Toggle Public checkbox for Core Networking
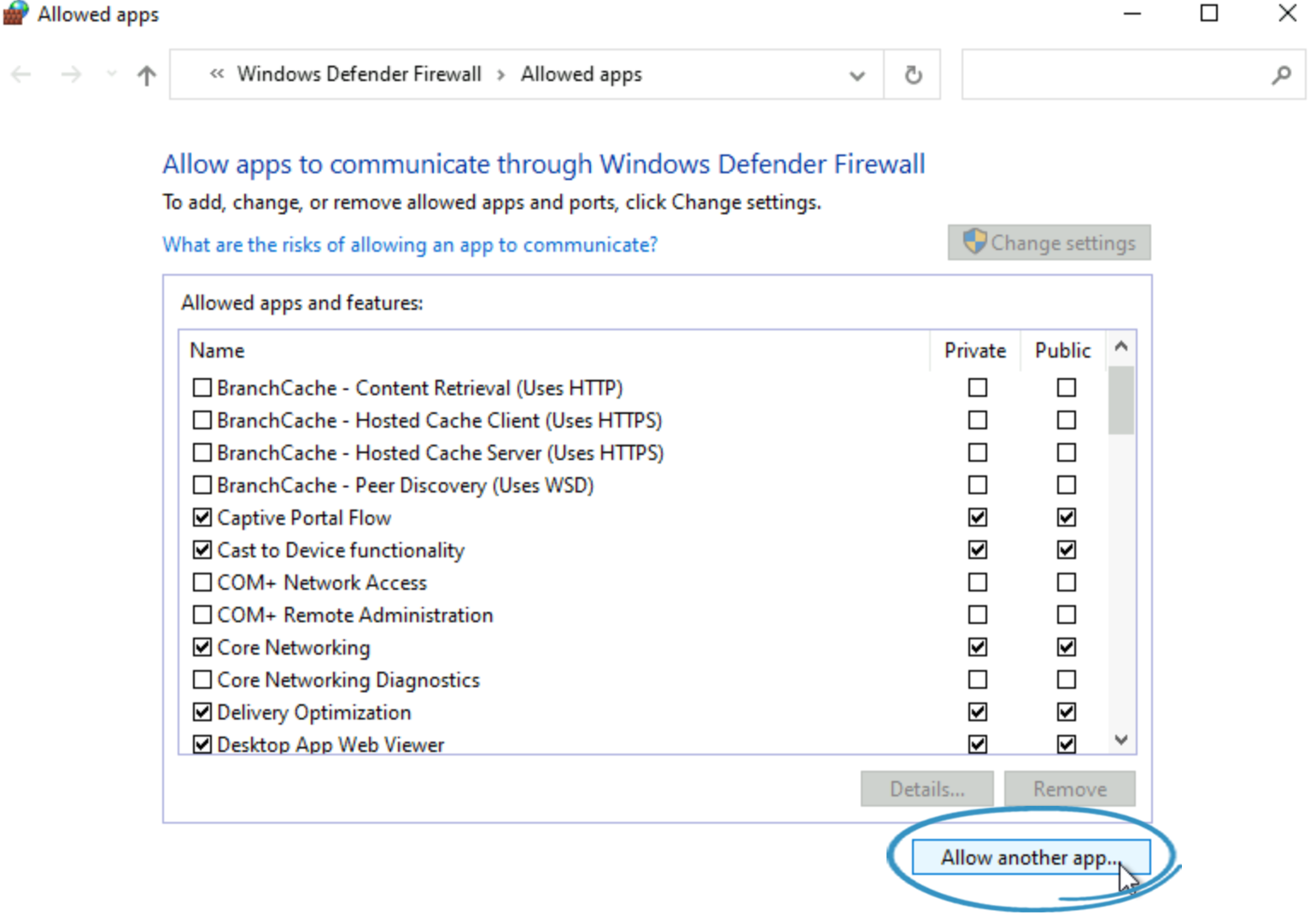The width and height of the screenshot is (1316, 921). pyautogui.click(x=1067, y=647)
